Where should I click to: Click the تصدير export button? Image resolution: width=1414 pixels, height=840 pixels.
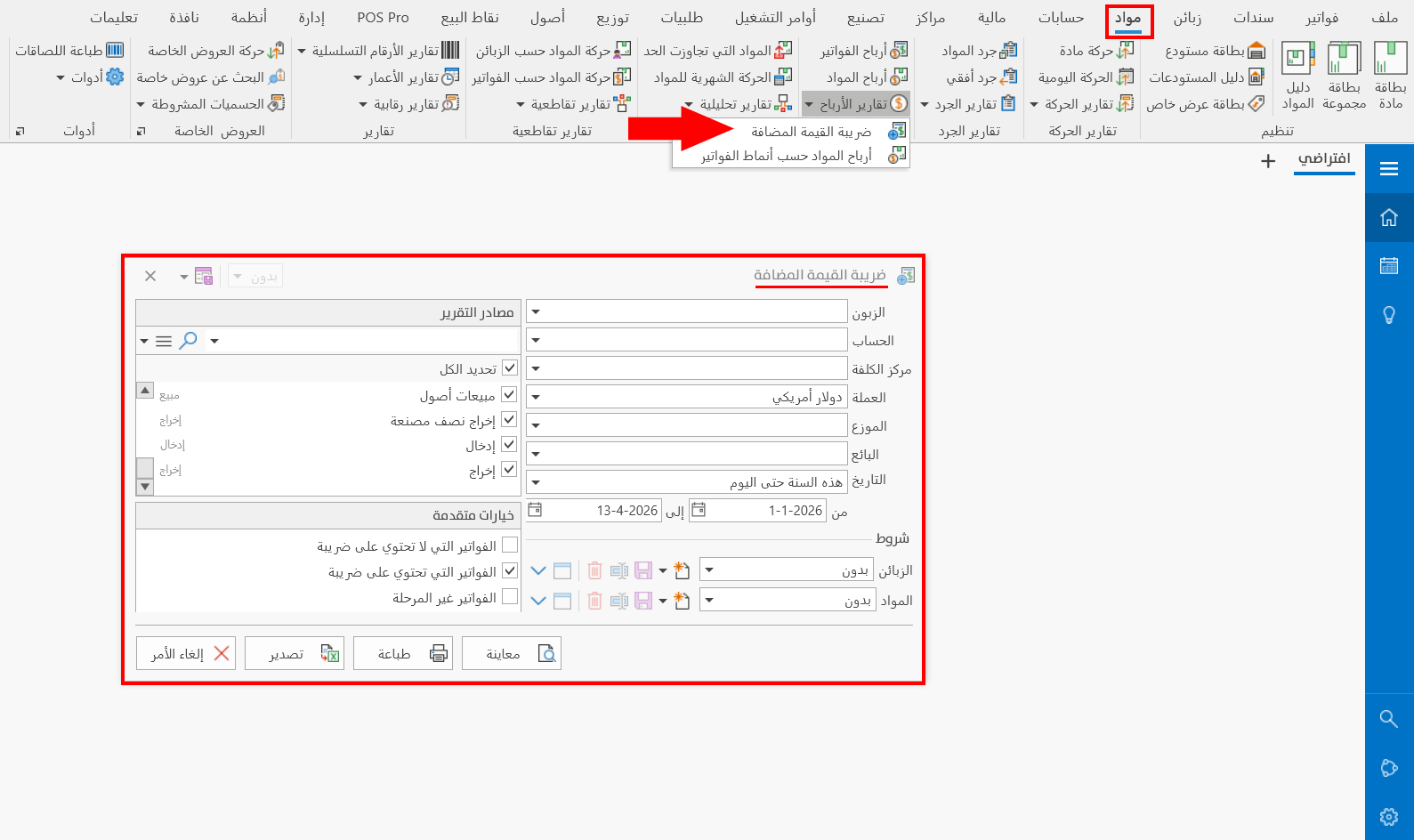tap(295, 653)
